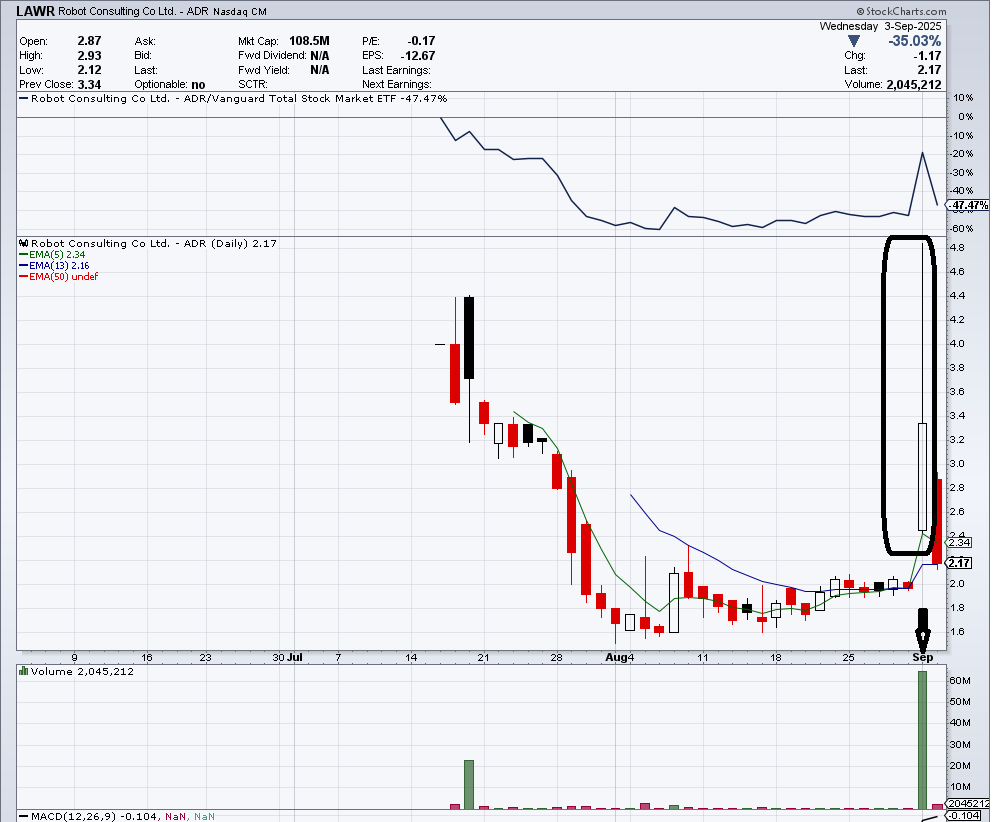Click the 2.17 last price label on axis
The width and height of the screenshot is (1000, 822).
(x=960, y=563)
